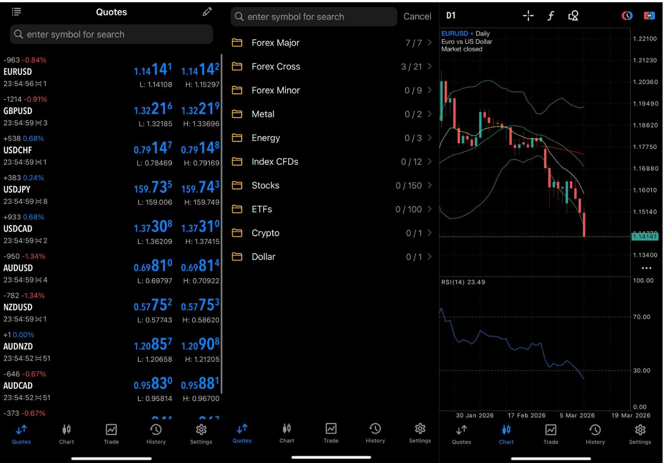
Task: Open Trade tab in right chart panel
Action: click(x=551, y=434)
